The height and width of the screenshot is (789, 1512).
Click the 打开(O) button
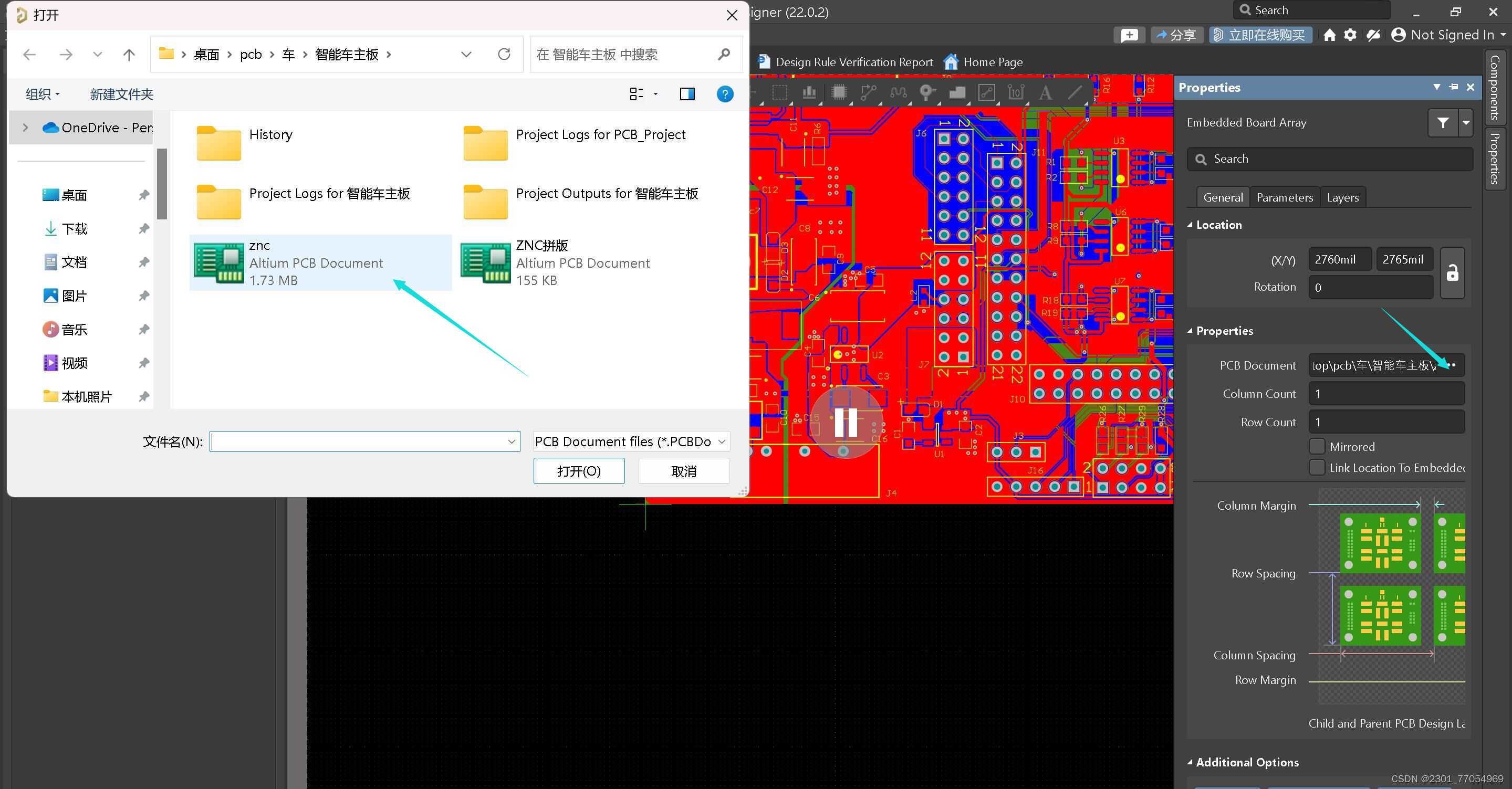click(x=578, y=471)
